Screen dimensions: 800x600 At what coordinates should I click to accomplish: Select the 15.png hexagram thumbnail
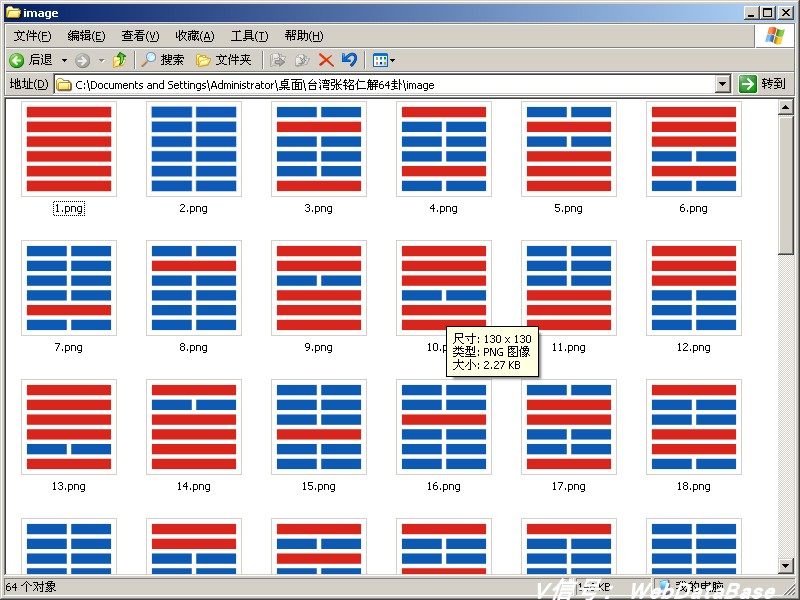coord(319,427)
